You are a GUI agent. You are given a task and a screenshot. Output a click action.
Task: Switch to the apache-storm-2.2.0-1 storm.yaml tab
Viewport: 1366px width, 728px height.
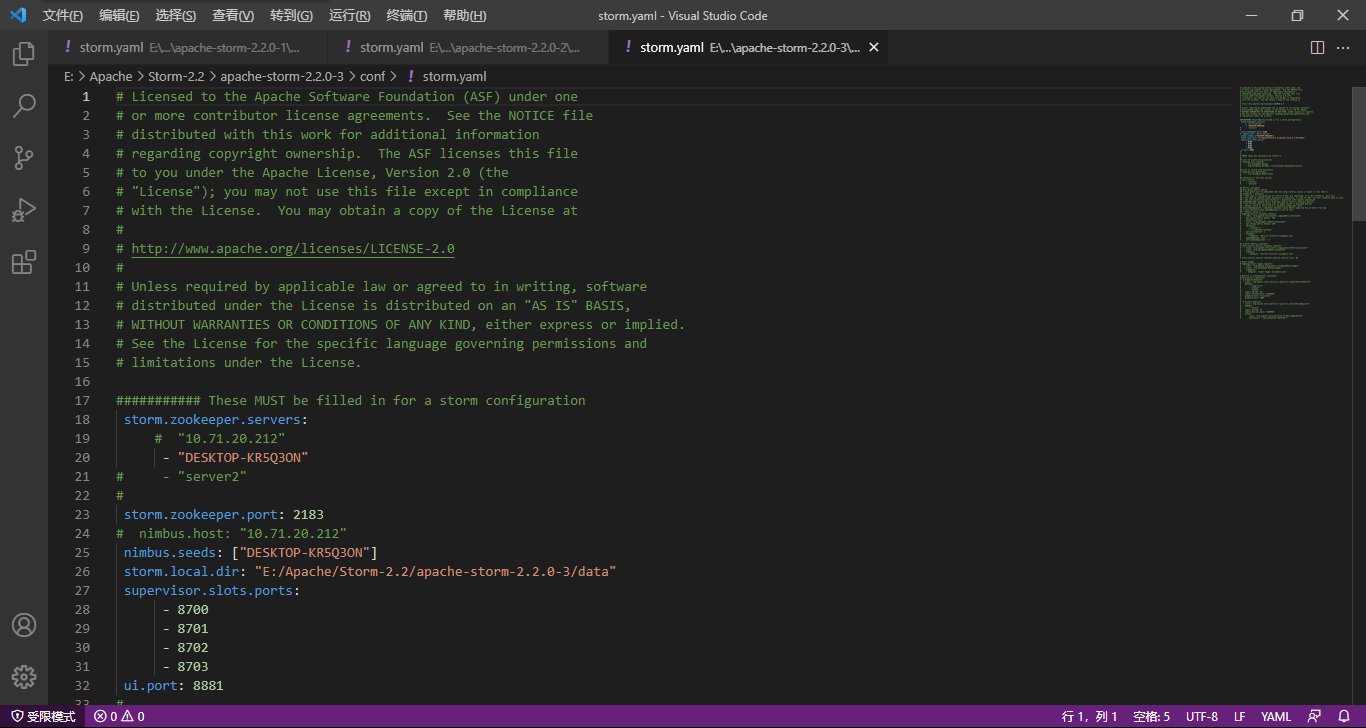coord(188,47)
